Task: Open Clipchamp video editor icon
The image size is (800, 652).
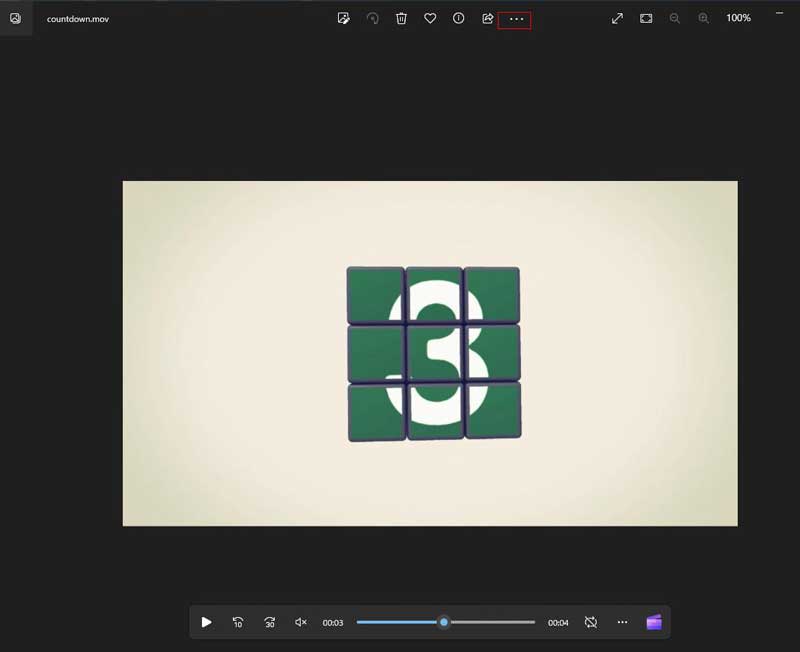Action: point(654,622)
